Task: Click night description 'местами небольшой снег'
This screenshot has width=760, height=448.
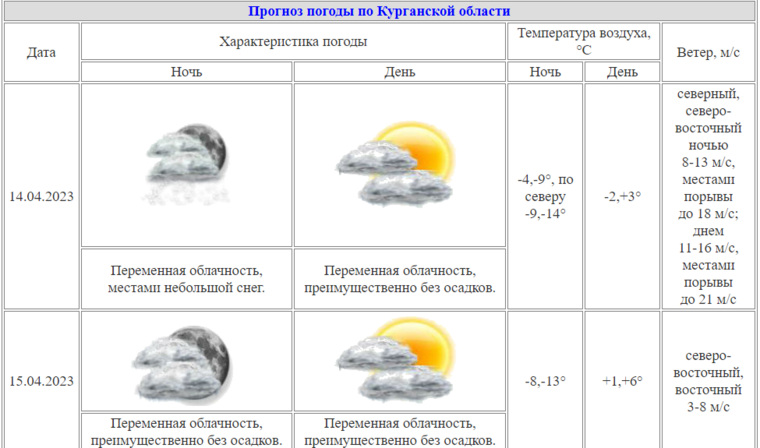Action: tap(187, 288)
